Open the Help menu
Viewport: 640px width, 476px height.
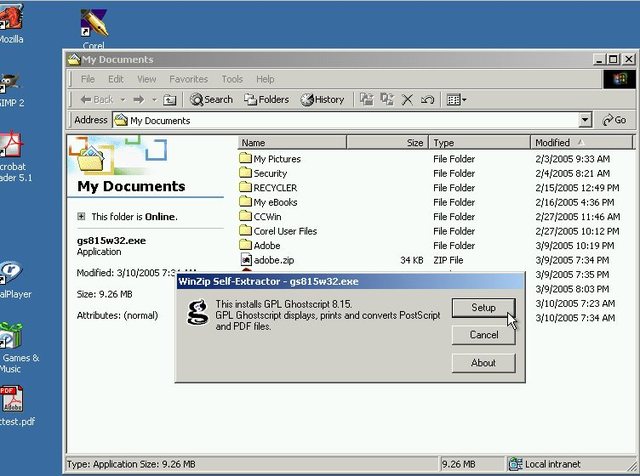click(x=265, y=79)
